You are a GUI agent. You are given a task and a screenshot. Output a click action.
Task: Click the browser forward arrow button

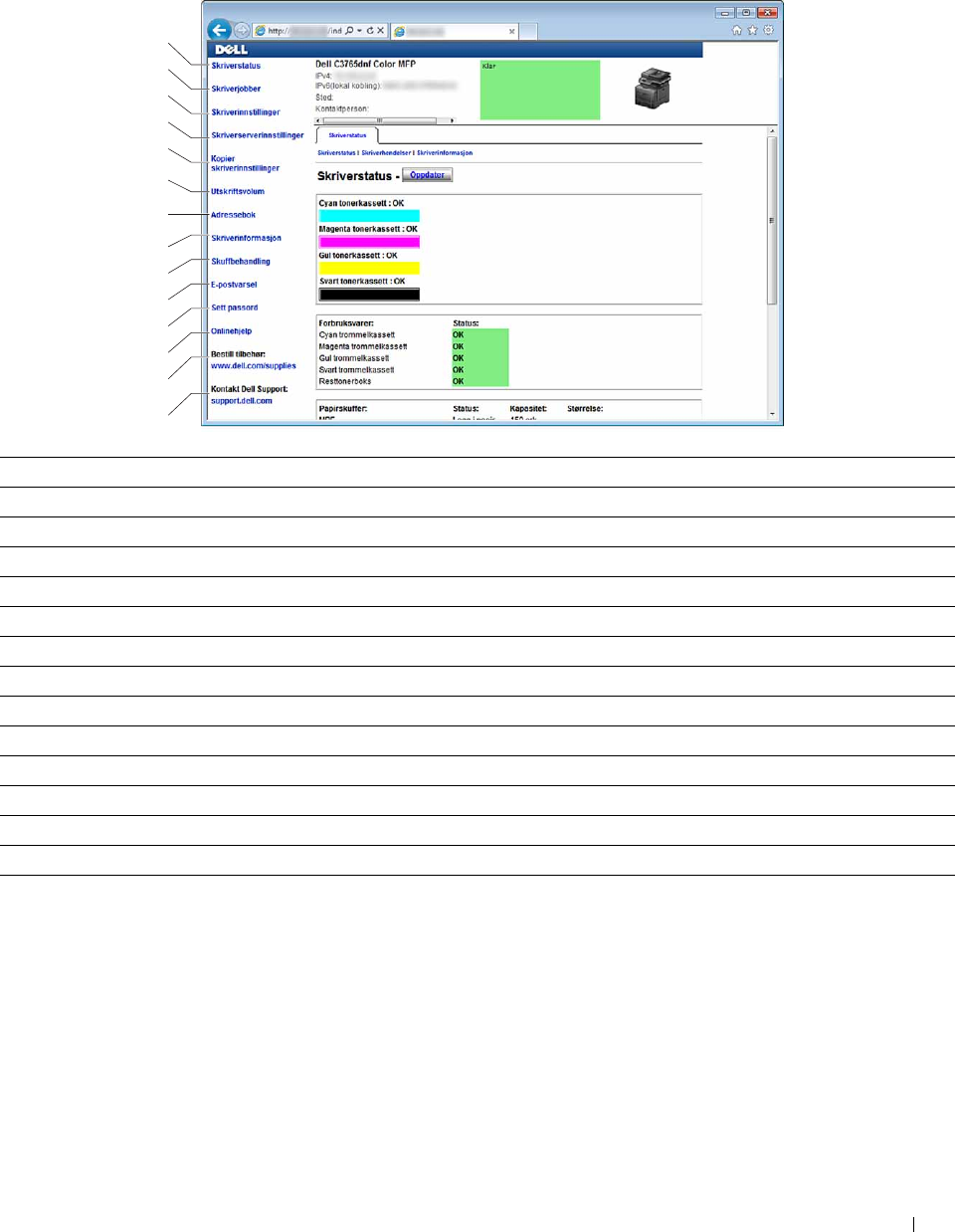(x=242, y=30)
